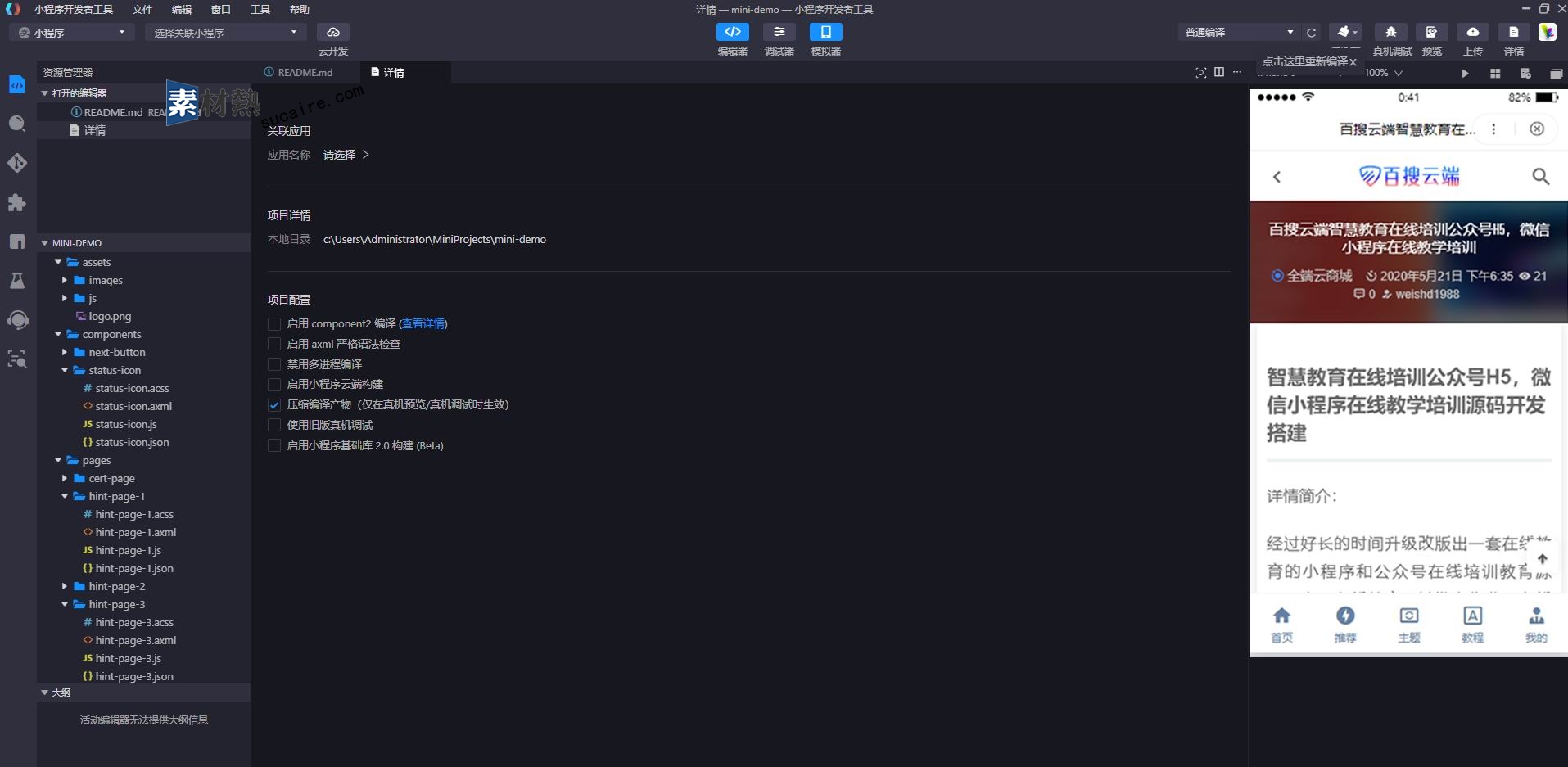Open the Details (详情) document icon in toolbar
This screenshot has height=767, width=1568.
(1514, 32)
